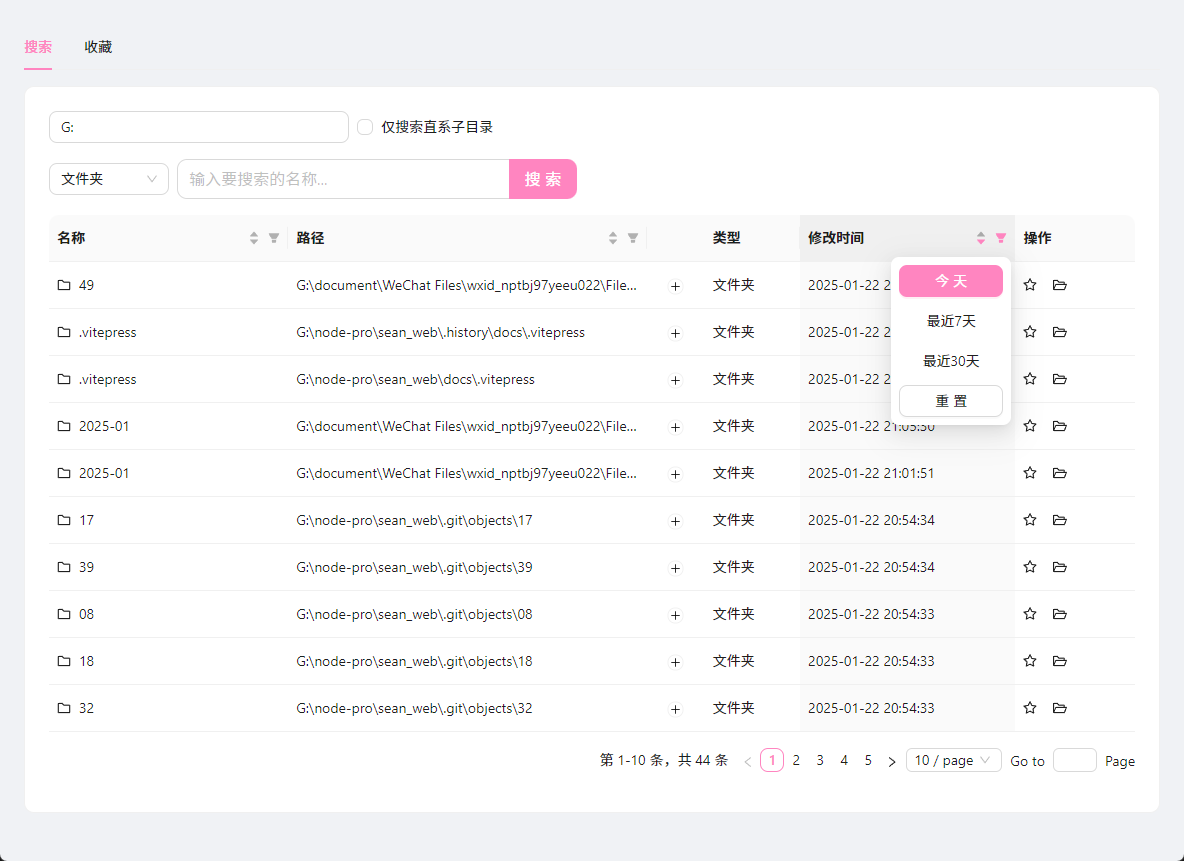Image resolution: width=1184 pixels, height=861 pixels.
Task: Open the 10 / page size dropdown
Action: coord(953,760)
